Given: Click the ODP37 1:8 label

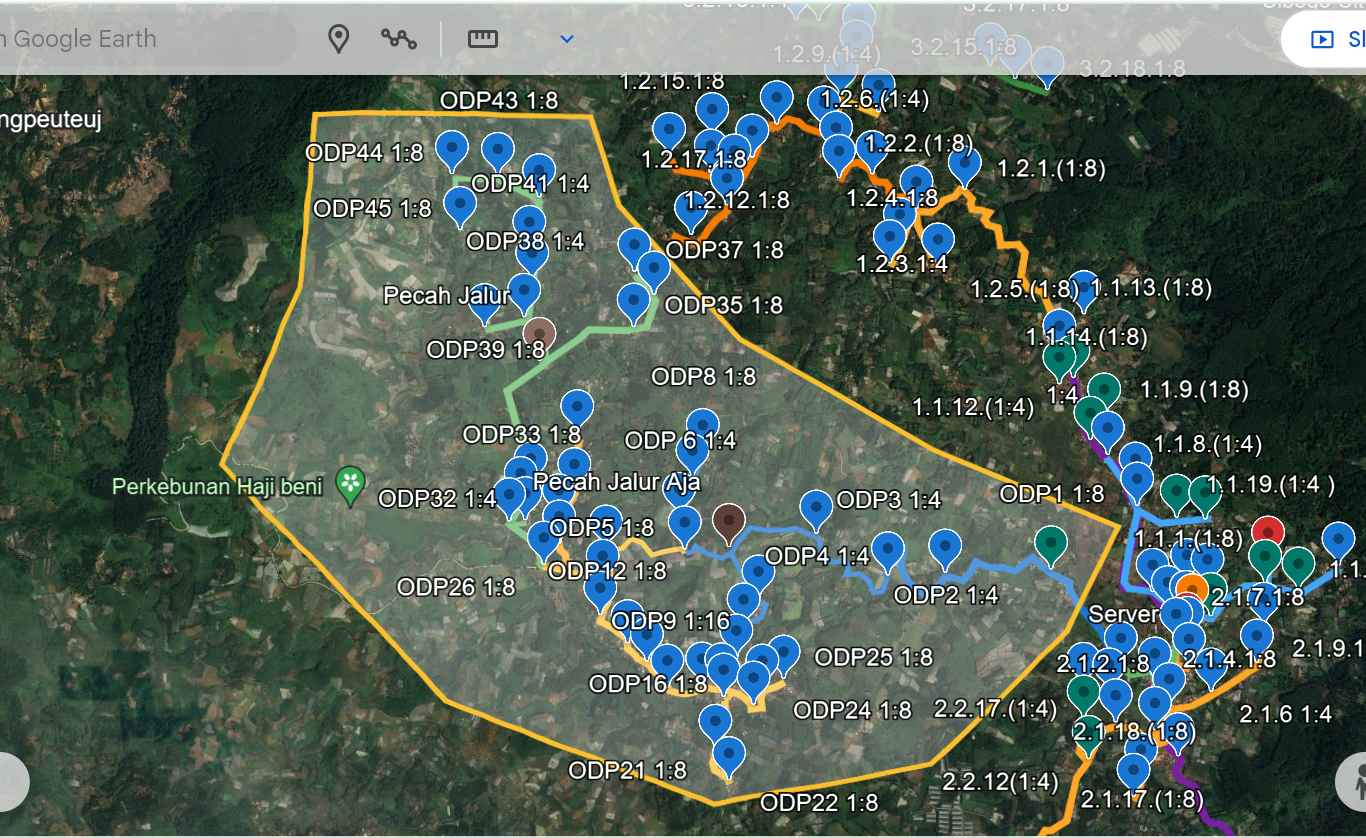Looking at the screenshot, I should (x=724, y=250).
